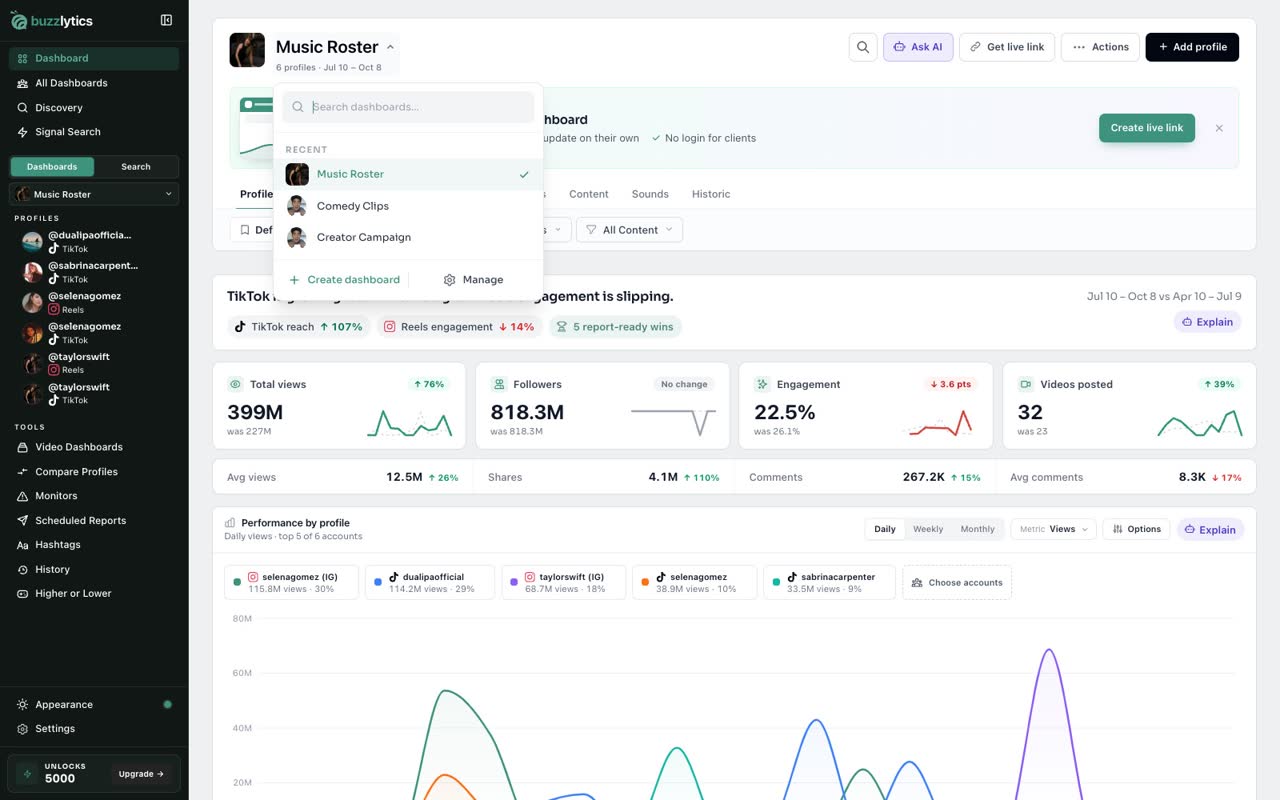The image size is (1280, 800).
Task: Open History in sidebar
Action: point(94,570)
